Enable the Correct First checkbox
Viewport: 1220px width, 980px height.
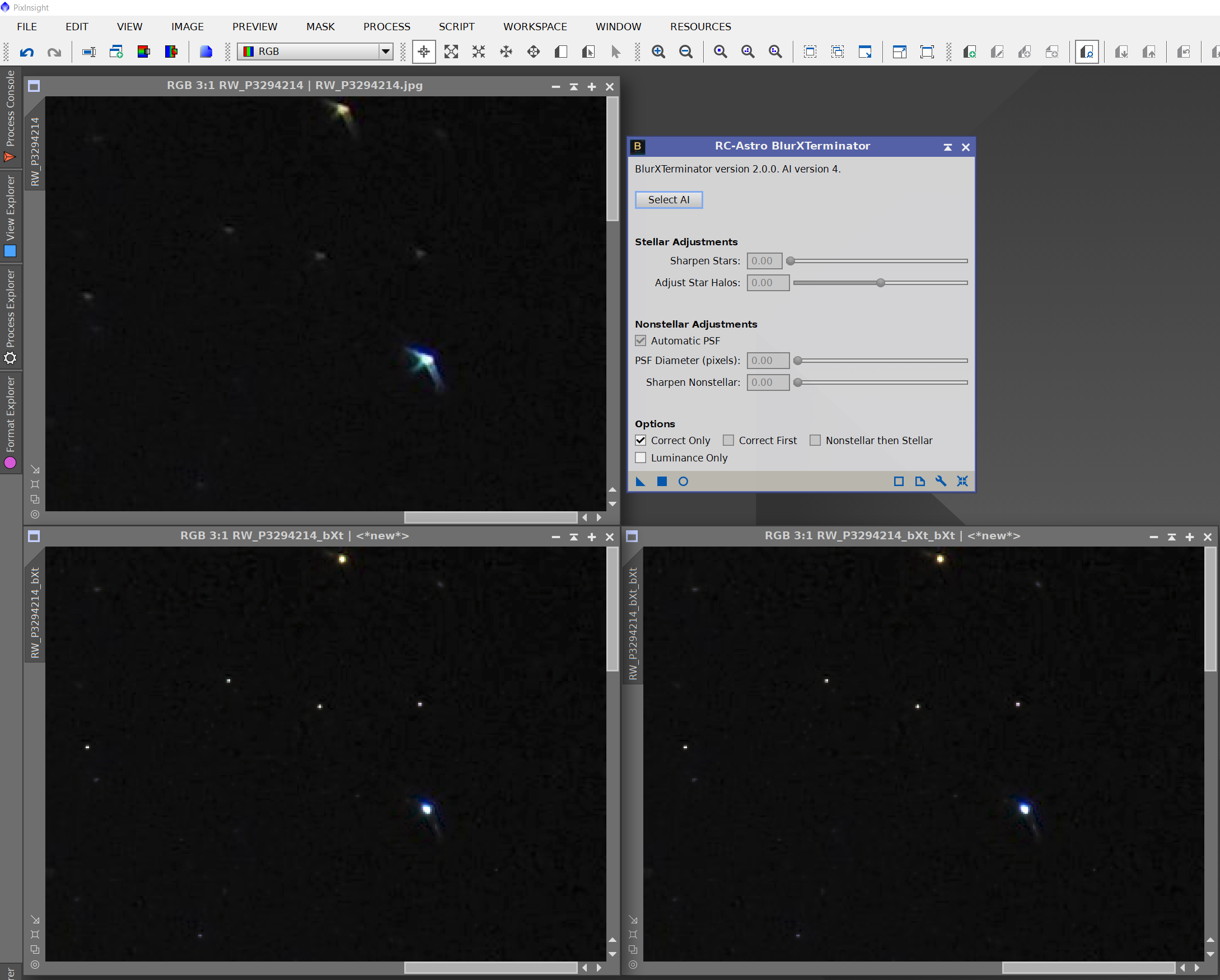[x=728, y=440]
